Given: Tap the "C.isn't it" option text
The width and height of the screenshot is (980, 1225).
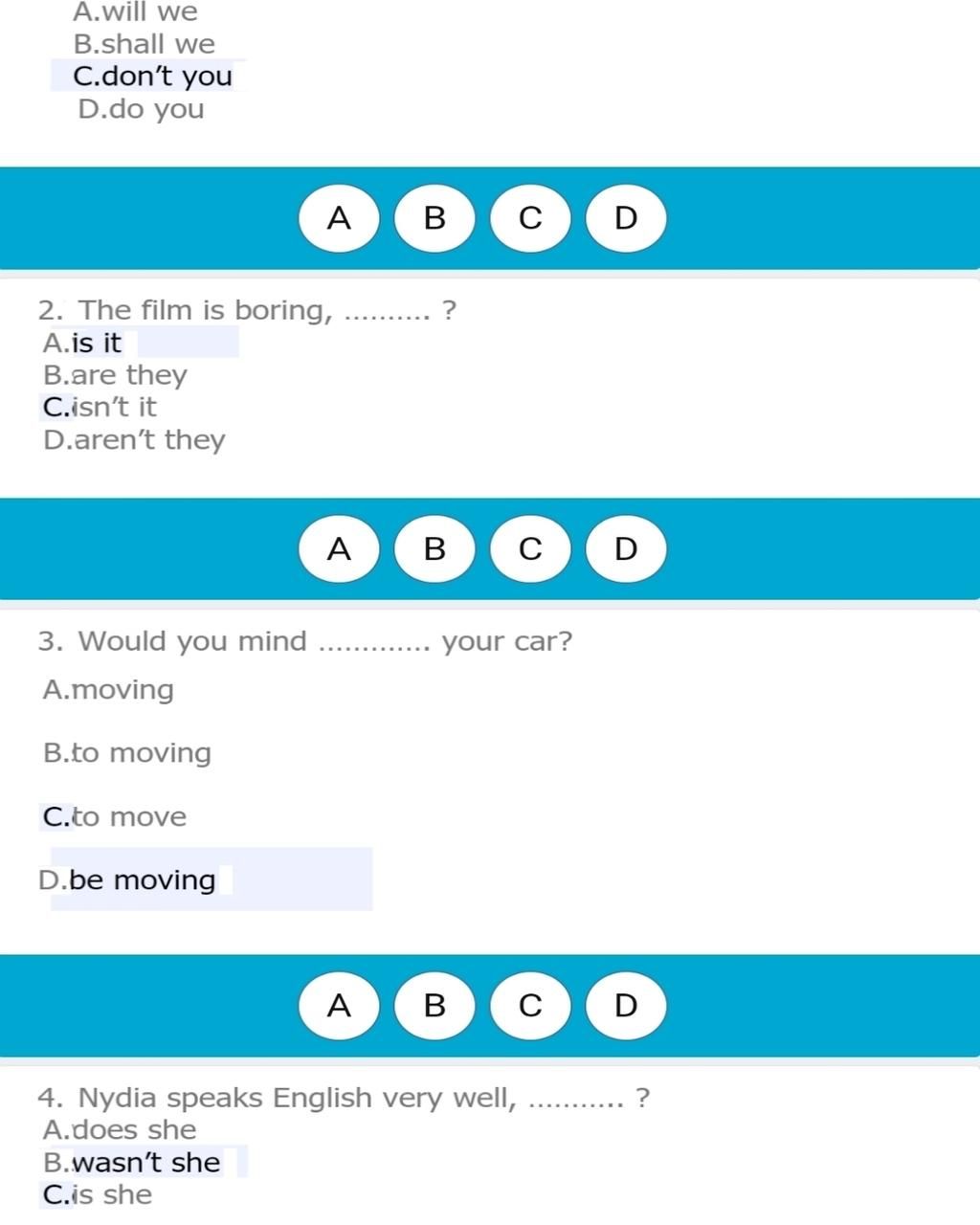Looking at the screenshot, I should (100, 408).
